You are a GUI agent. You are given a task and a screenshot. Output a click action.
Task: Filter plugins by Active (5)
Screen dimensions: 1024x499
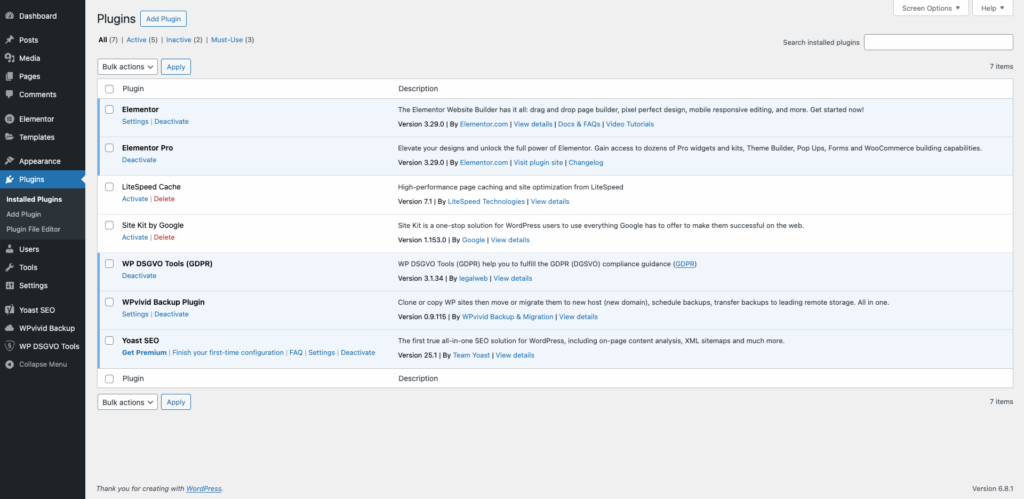[142, 40]
